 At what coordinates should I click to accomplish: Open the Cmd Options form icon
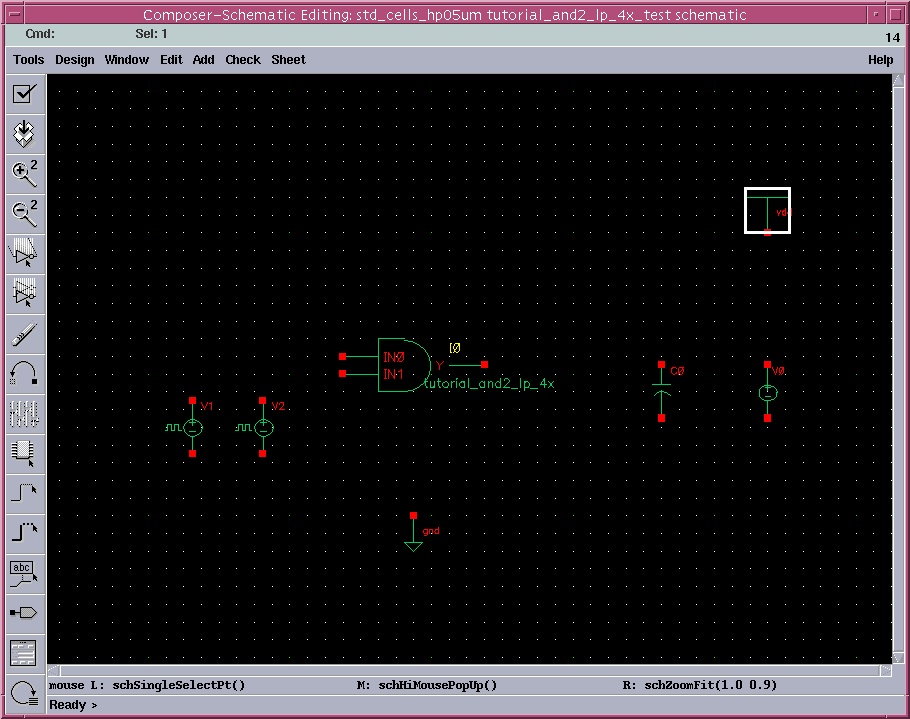[x=24, y=653]
